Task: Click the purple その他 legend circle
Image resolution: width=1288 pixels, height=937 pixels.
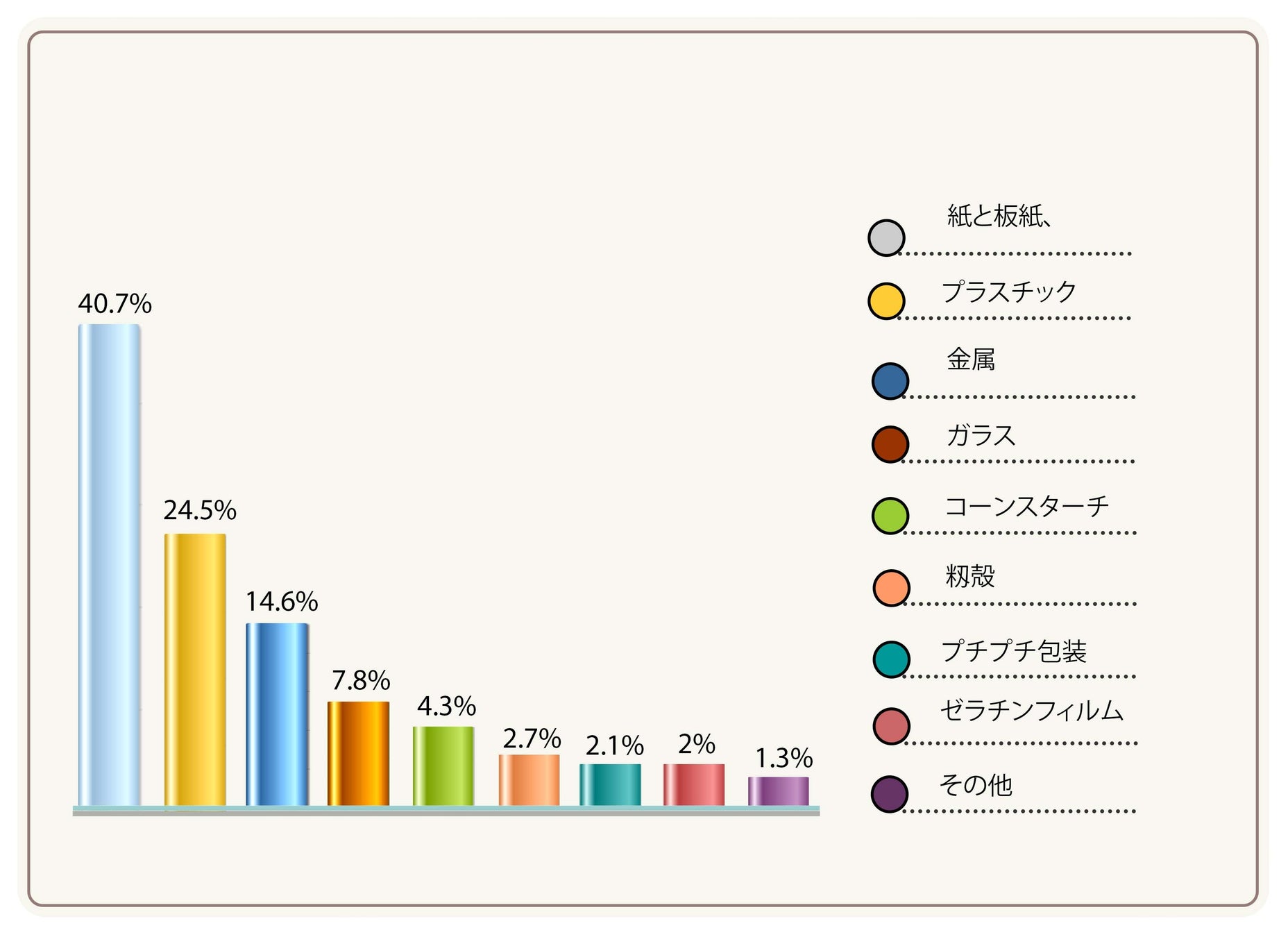Action: [890, 794]
